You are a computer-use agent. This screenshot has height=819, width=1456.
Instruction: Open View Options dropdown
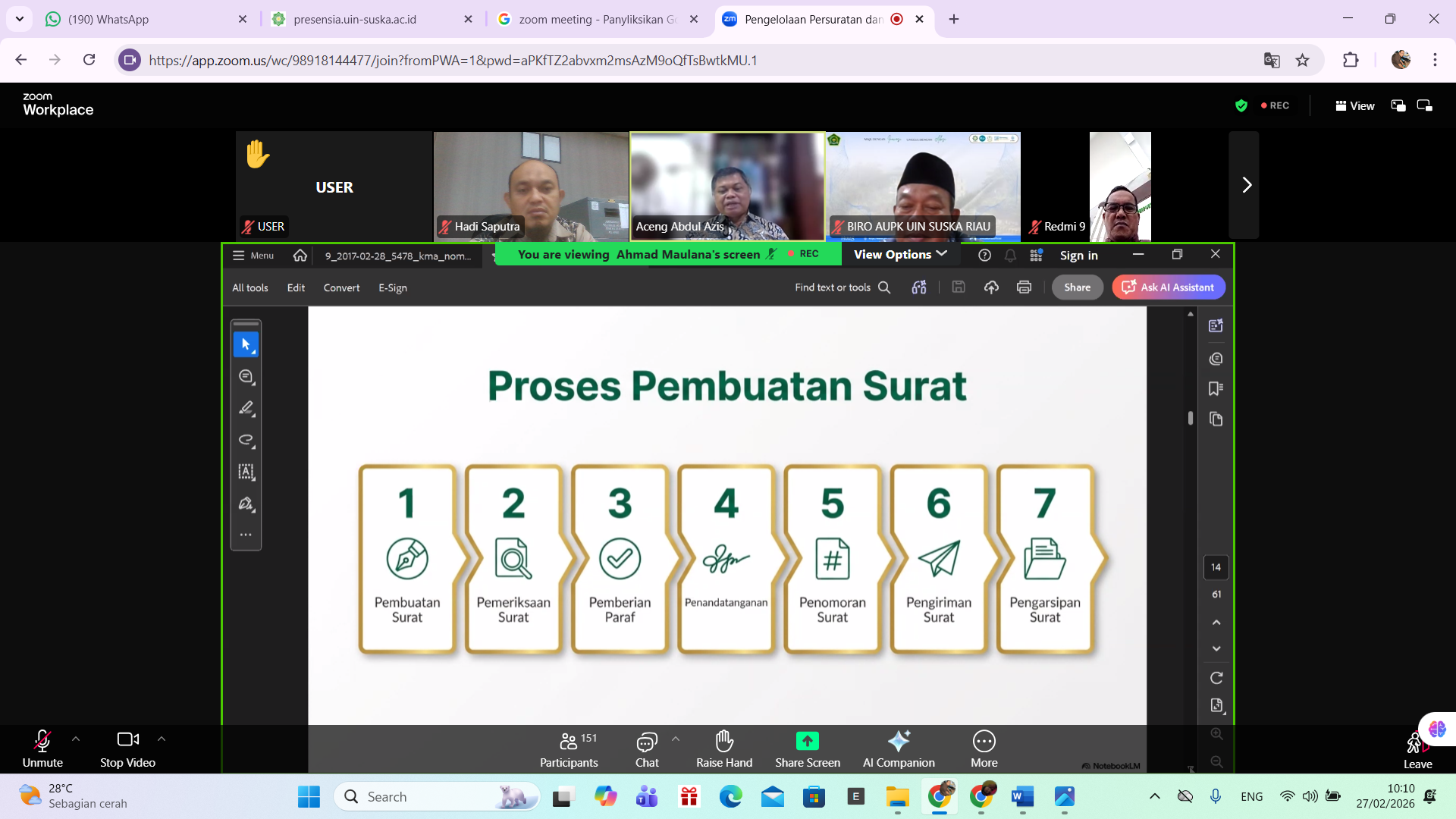900,255
